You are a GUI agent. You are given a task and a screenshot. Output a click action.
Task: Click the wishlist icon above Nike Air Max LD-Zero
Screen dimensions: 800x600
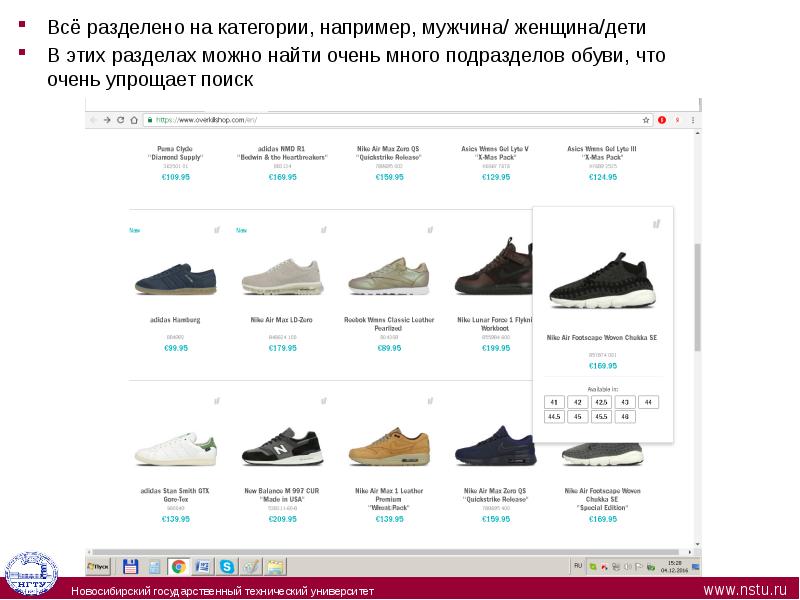click(x=323, y=230)
